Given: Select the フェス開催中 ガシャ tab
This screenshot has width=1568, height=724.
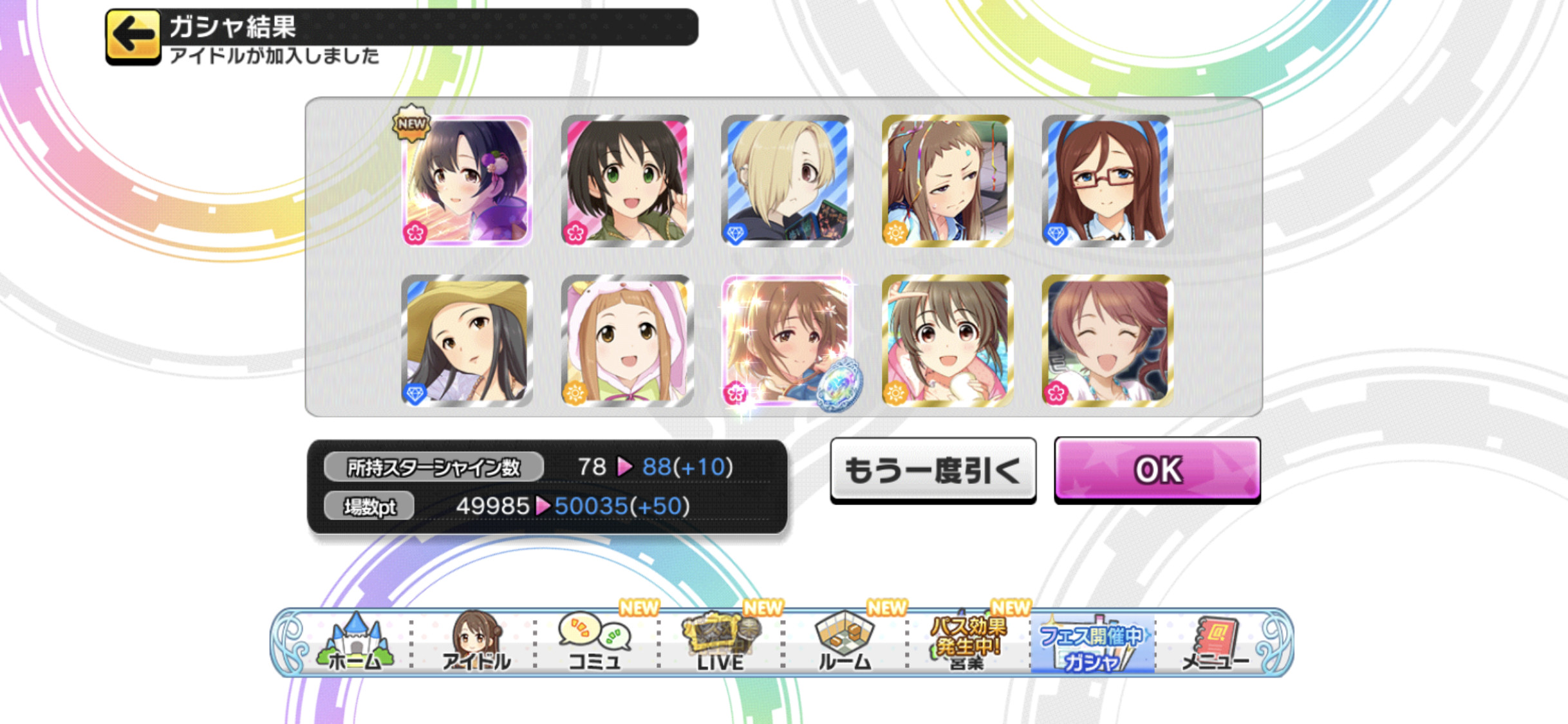Looking at the screenshot, I should [x=1092, y=644].
